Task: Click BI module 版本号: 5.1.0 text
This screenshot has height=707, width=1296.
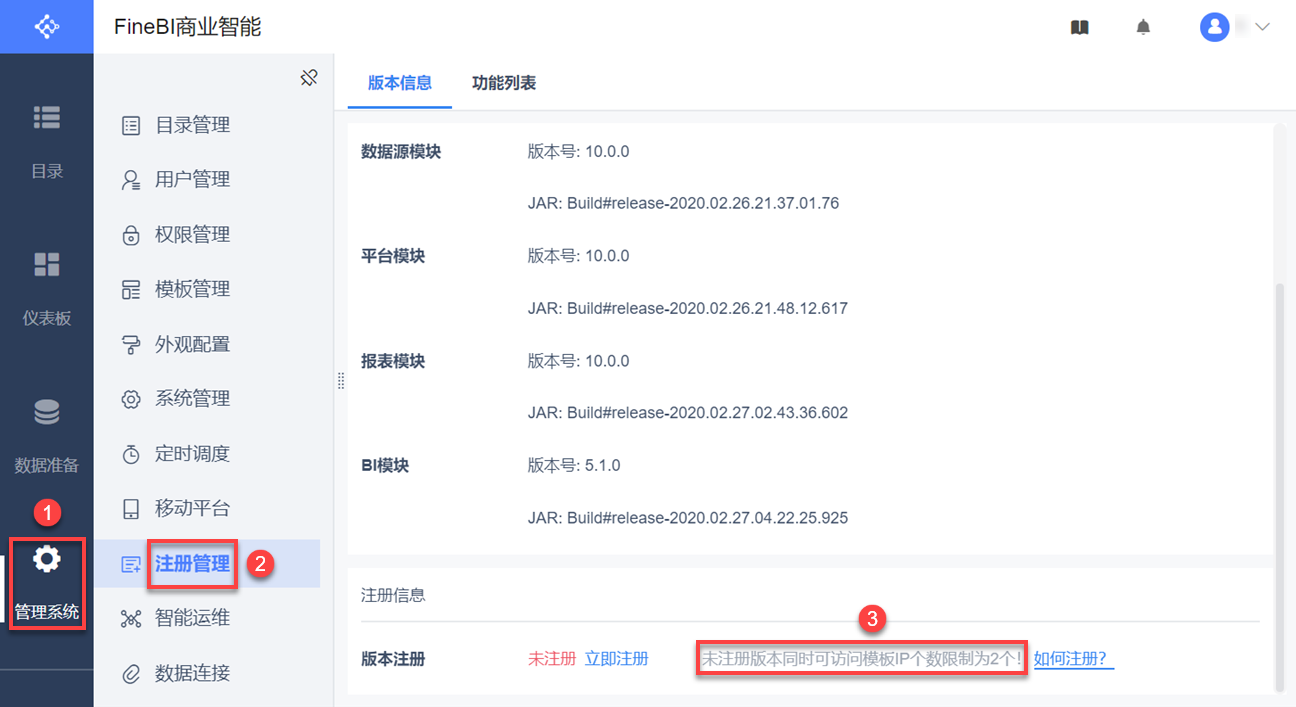Action: tap(574, 465)
